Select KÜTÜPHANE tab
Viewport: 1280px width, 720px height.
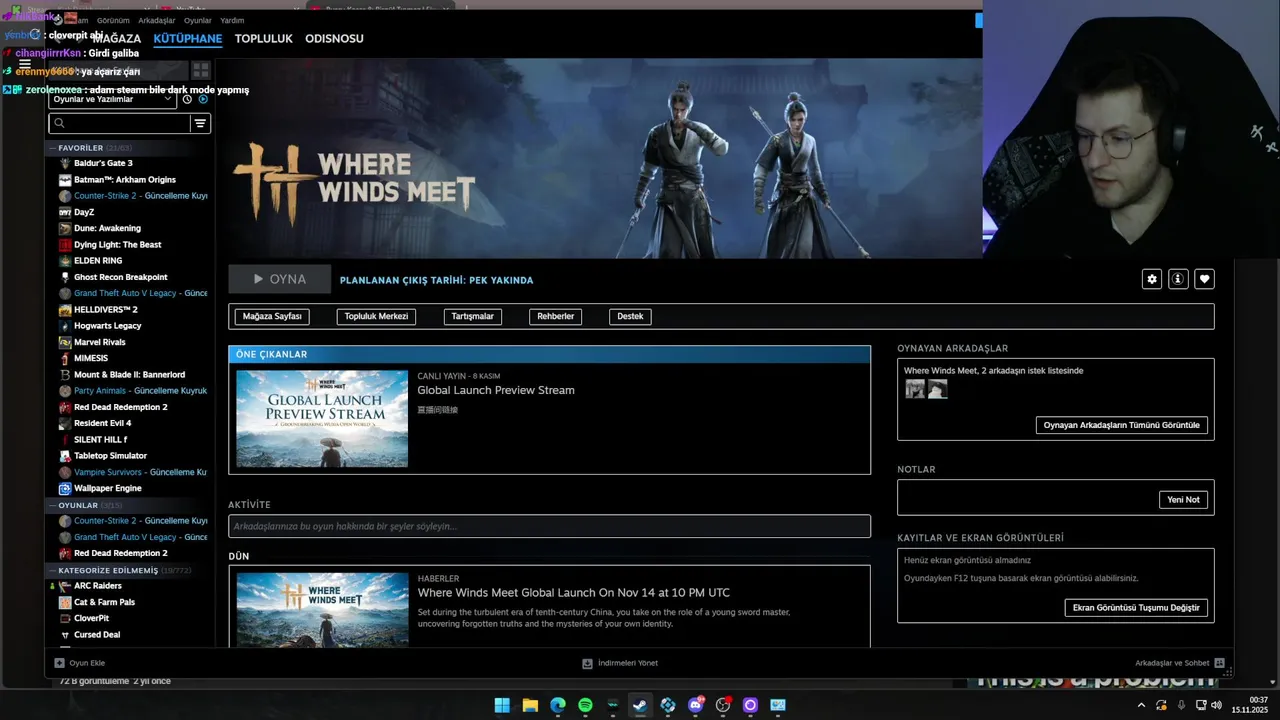tap(188, 38)
